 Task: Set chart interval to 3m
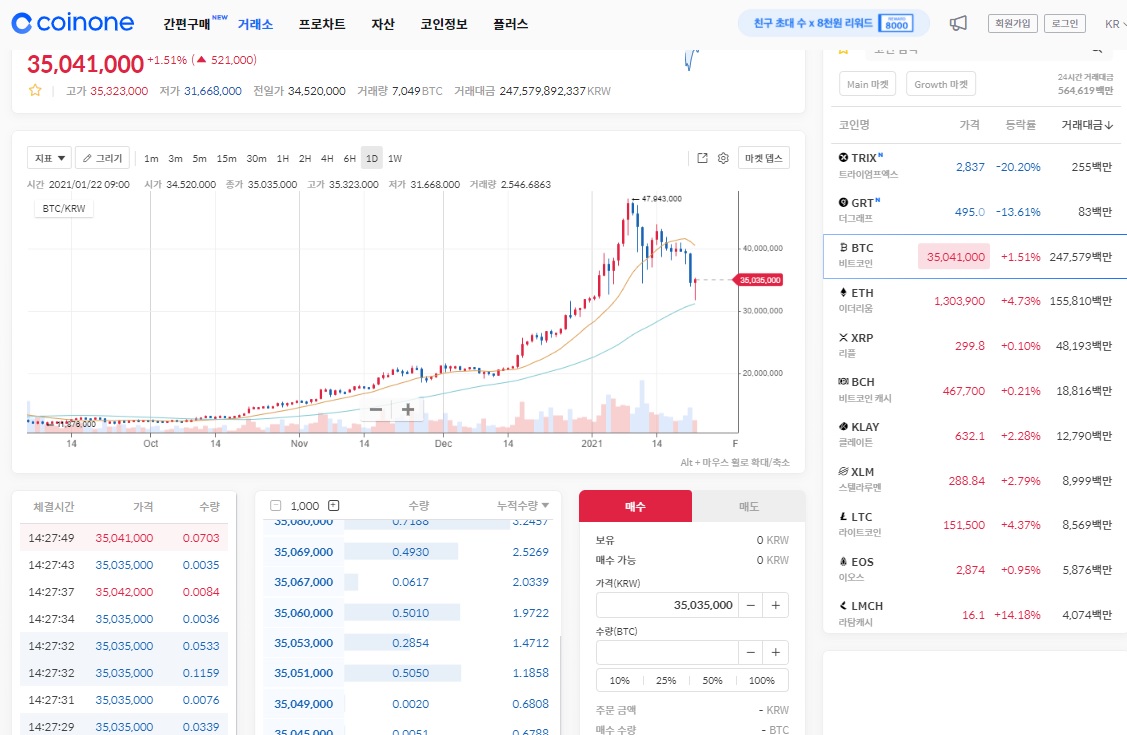coord(175,159)
